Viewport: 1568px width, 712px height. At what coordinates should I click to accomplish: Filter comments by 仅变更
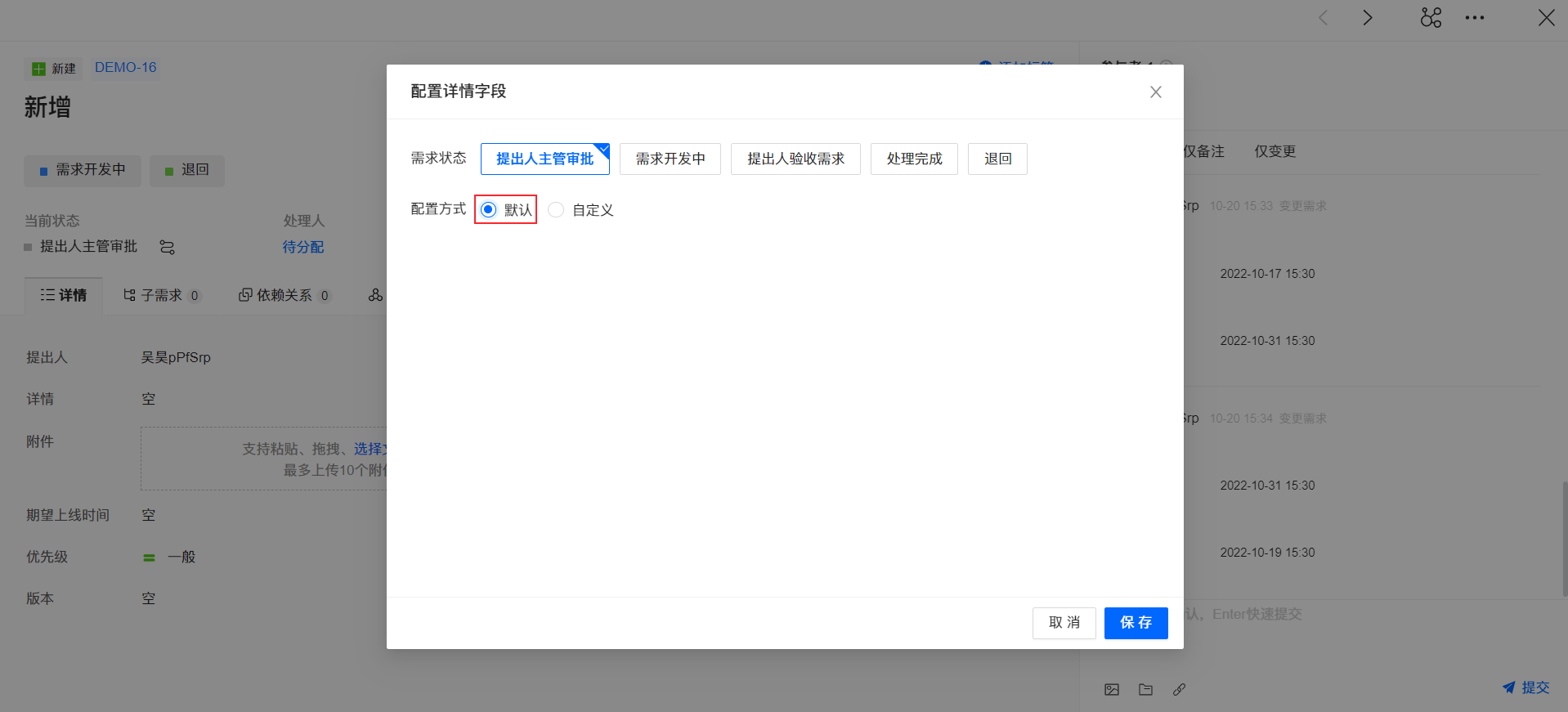(1275, 151)
